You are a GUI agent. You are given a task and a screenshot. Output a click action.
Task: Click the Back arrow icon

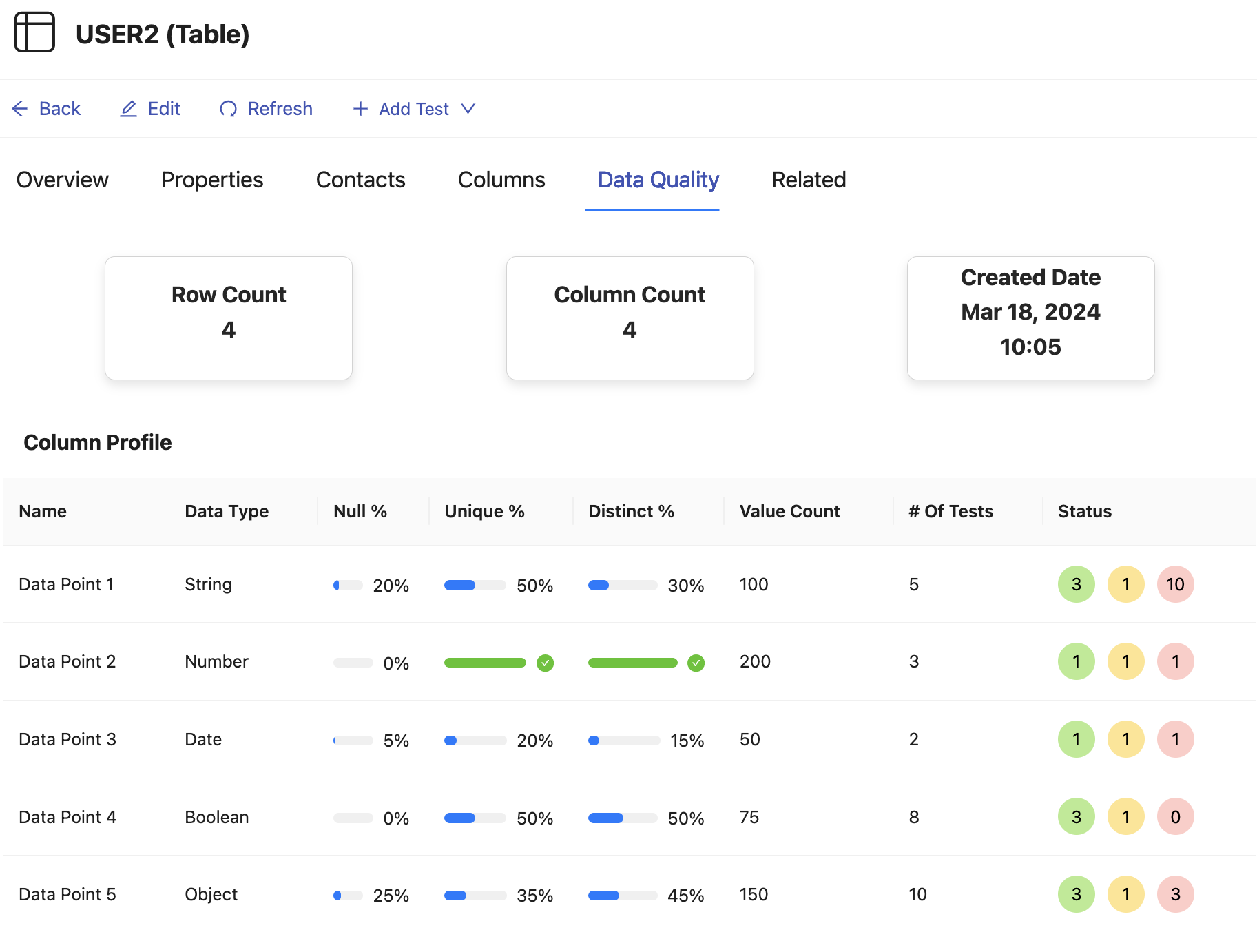coord(20,109)
